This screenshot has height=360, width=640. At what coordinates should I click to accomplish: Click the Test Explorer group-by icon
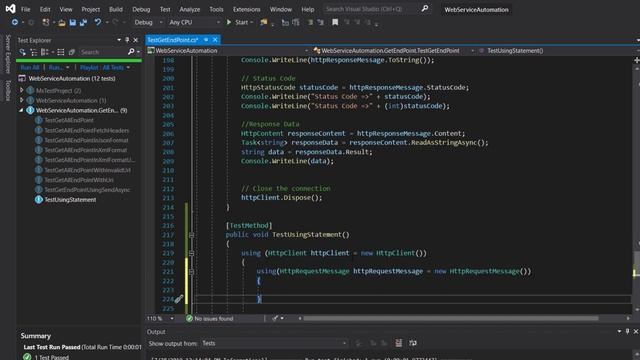click(x=44, y=52)
